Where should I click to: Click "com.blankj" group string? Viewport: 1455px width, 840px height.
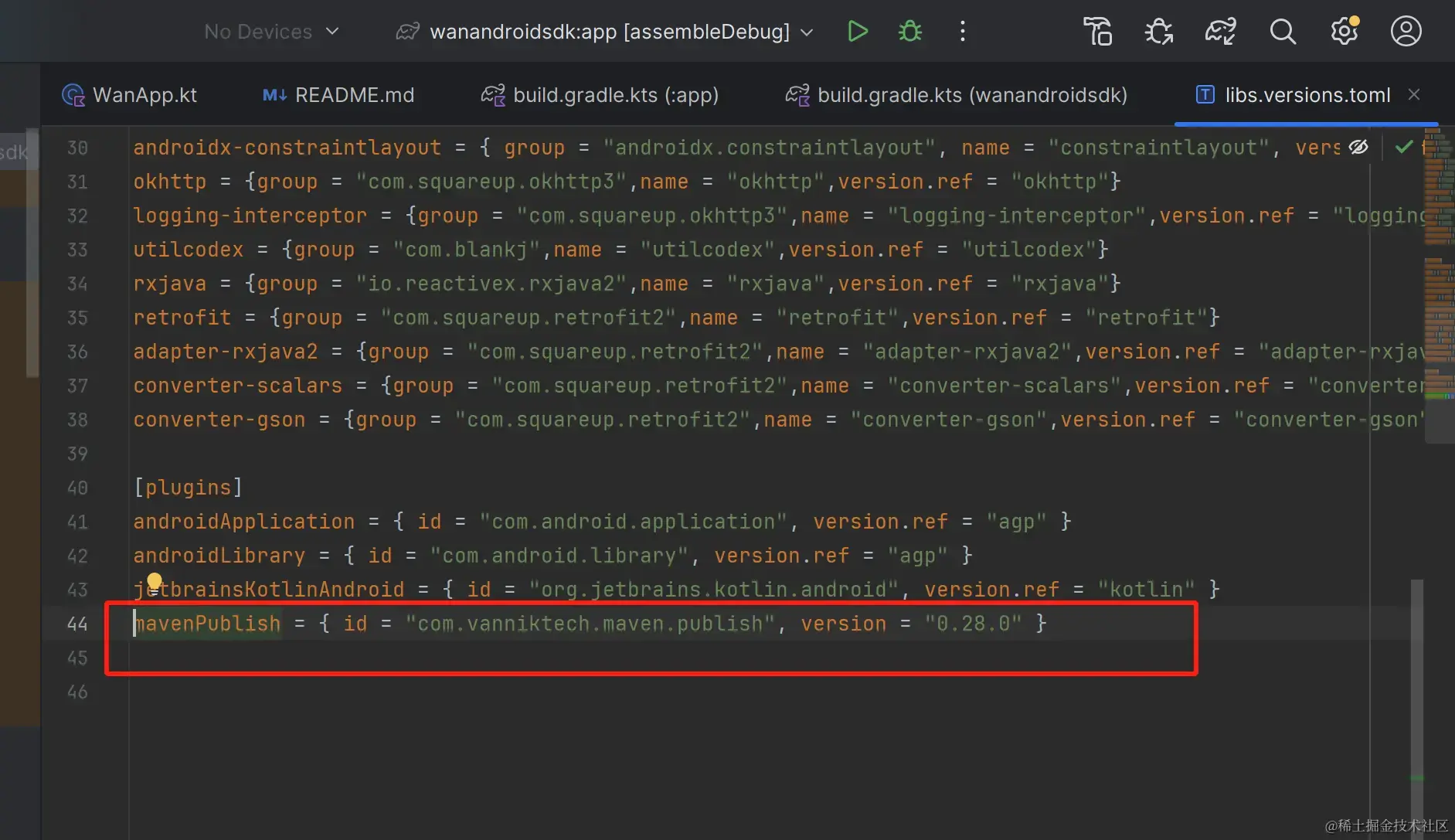pos(467,250)
